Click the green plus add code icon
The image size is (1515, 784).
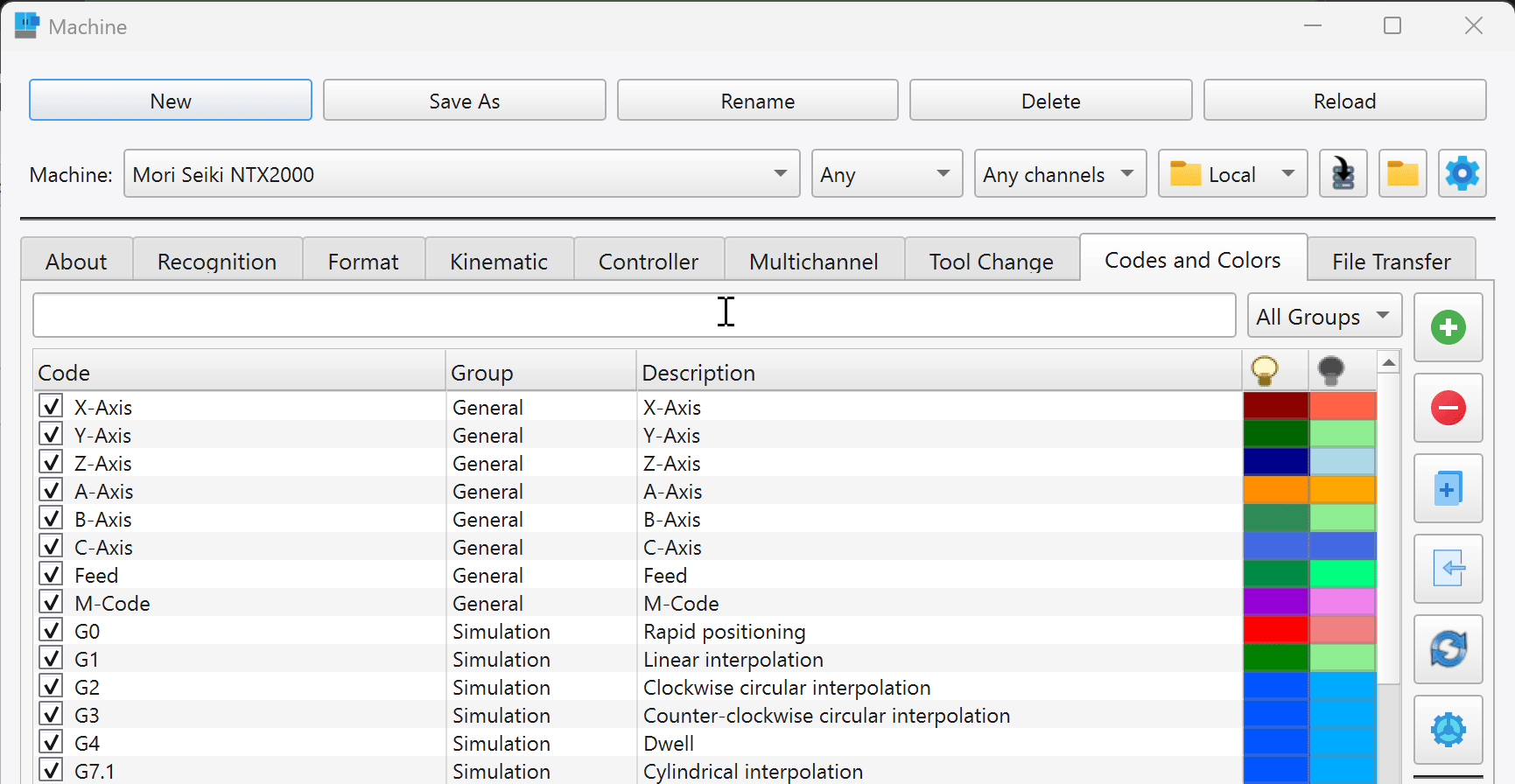[x=1448, y=327]
